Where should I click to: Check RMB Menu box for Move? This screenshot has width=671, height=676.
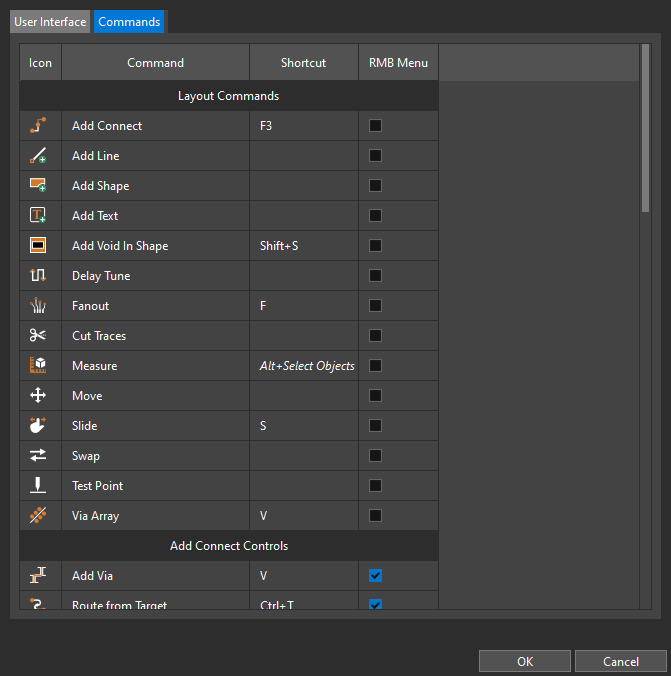coord(375,395)
